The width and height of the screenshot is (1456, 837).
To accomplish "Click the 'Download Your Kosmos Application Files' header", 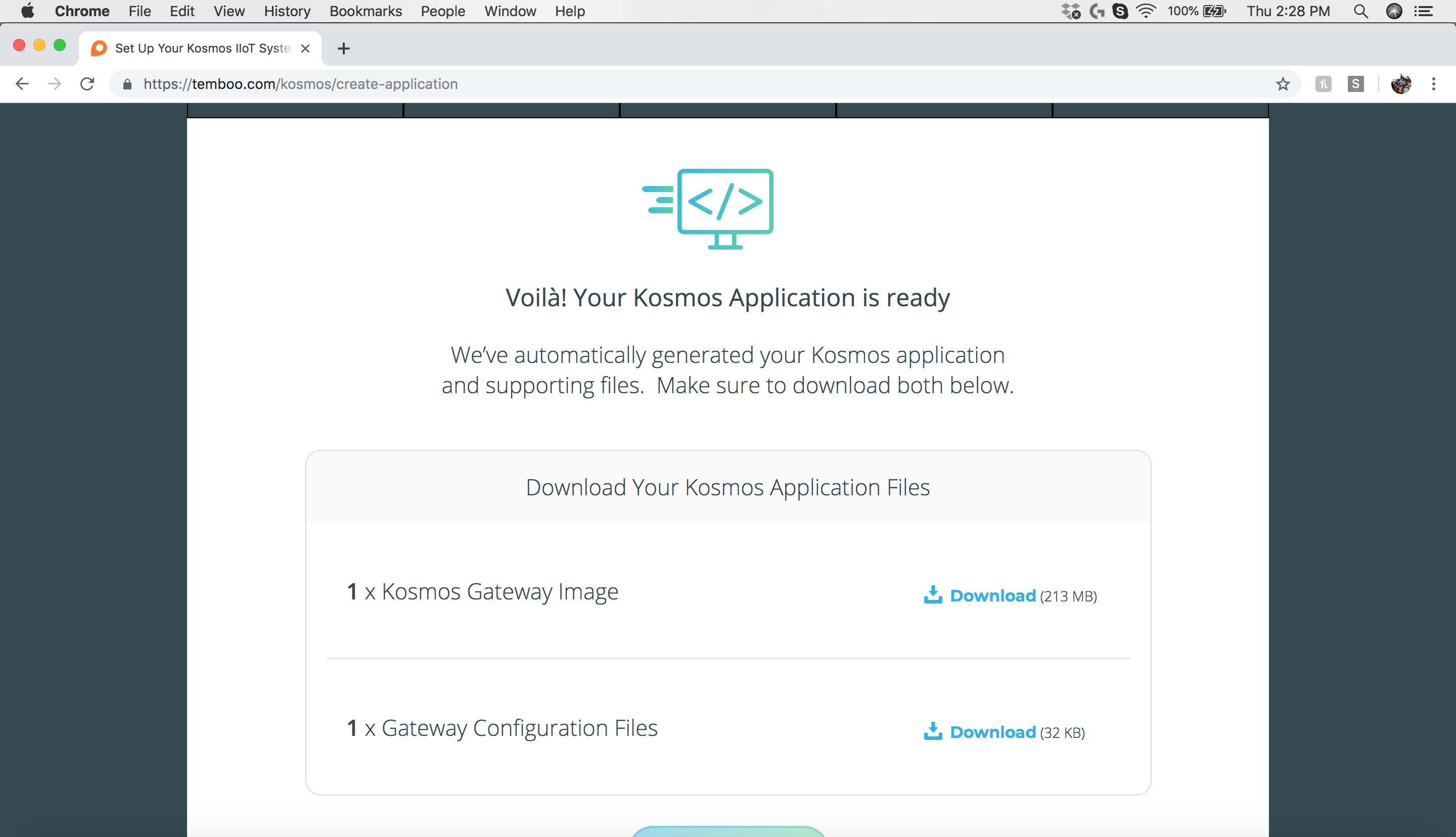I will click(727, 487).
